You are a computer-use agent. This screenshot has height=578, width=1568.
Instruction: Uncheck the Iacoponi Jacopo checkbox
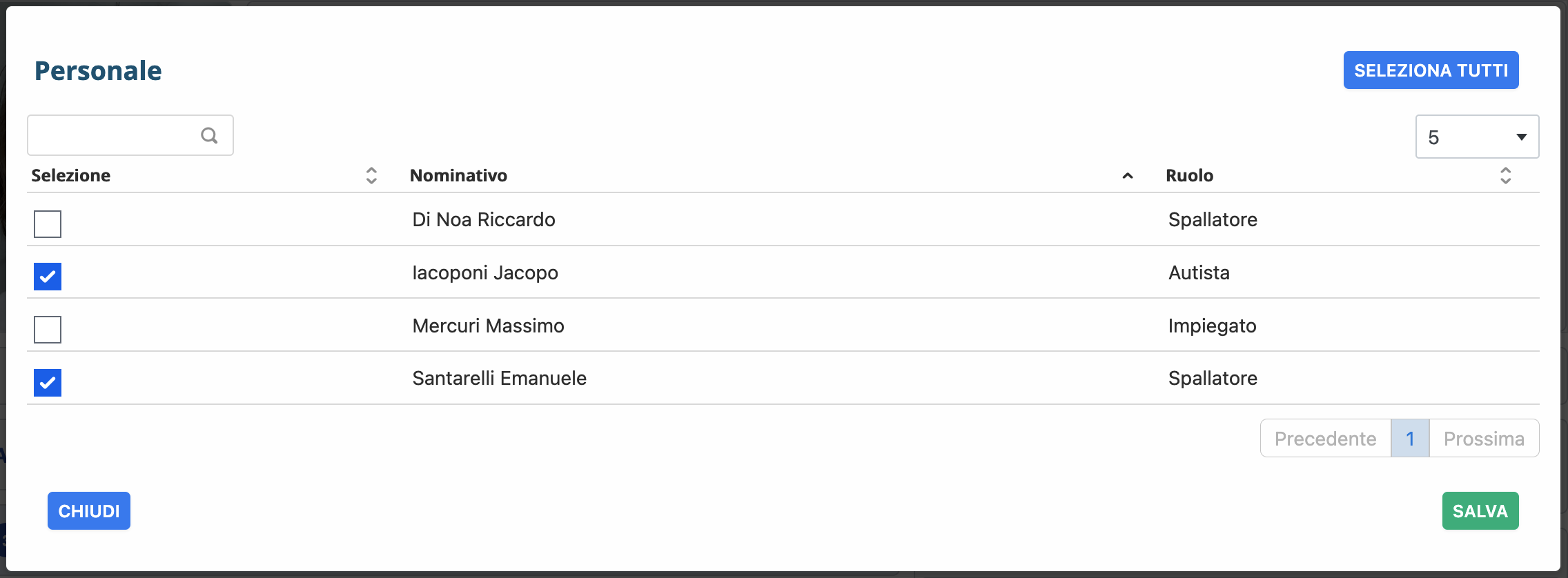(48, 277)
